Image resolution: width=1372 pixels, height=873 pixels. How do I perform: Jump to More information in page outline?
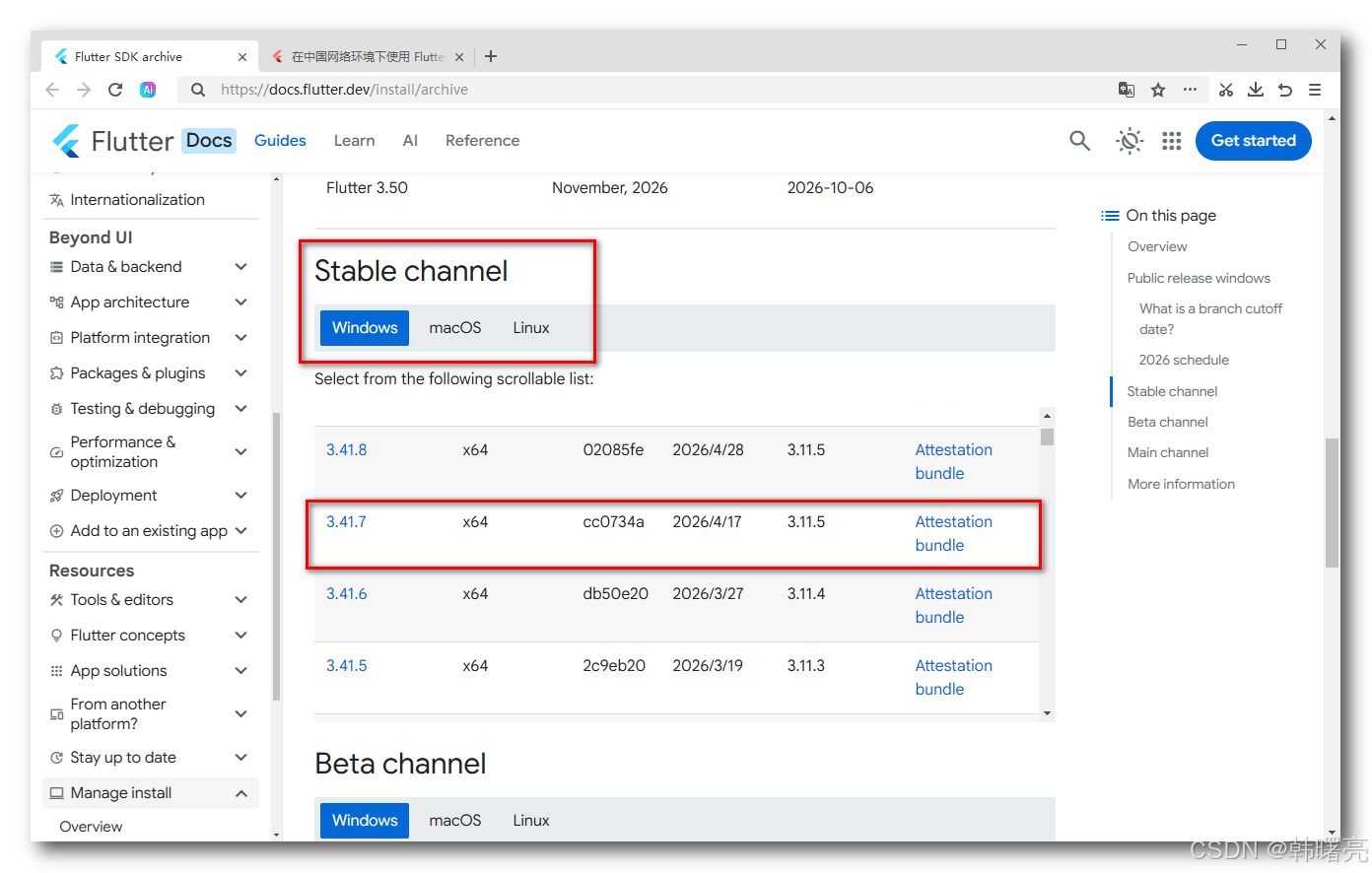point(1181,485)
